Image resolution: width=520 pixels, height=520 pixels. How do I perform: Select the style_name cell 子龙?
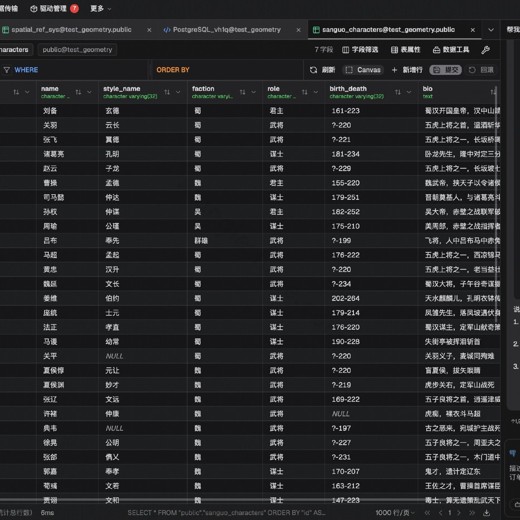tap(143, 169)
